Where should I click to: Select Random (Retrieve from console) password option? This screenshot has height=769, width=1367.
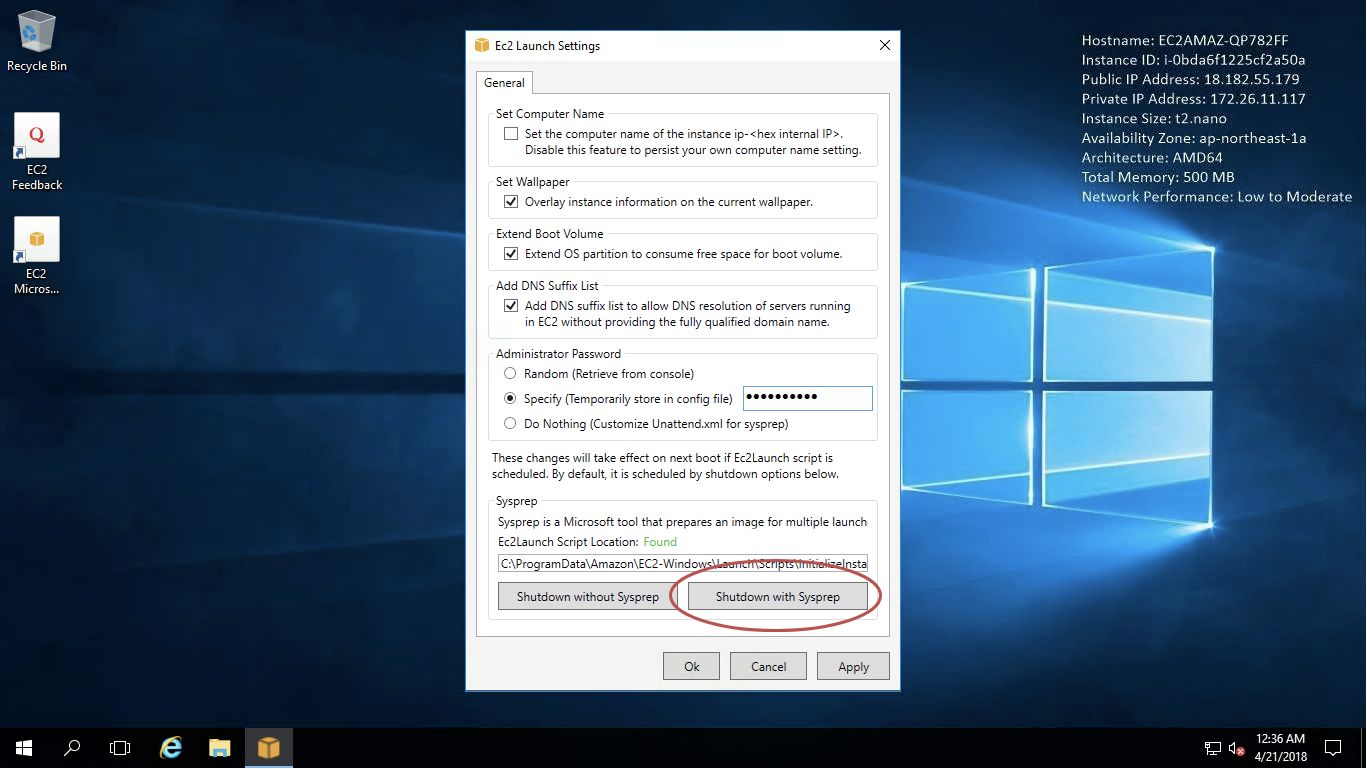point(510,374)
